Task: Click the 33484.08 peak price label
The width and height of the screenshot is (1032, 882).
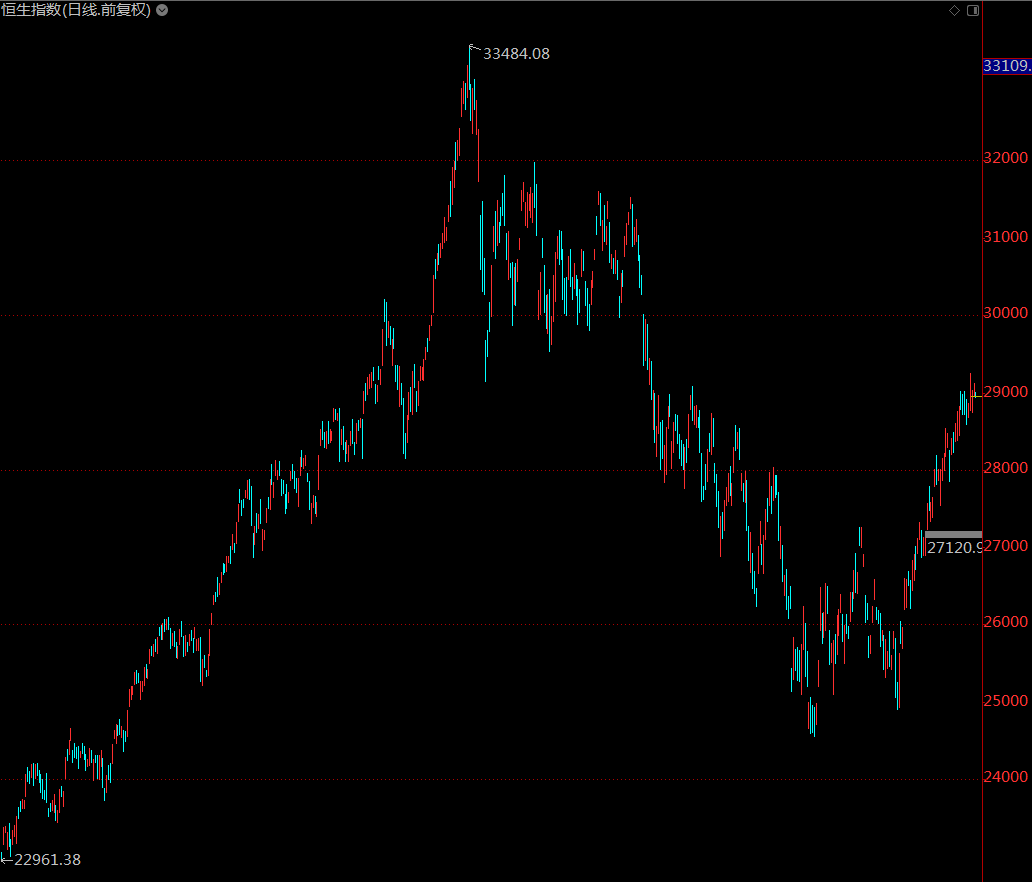Action: tap(516, 54)
